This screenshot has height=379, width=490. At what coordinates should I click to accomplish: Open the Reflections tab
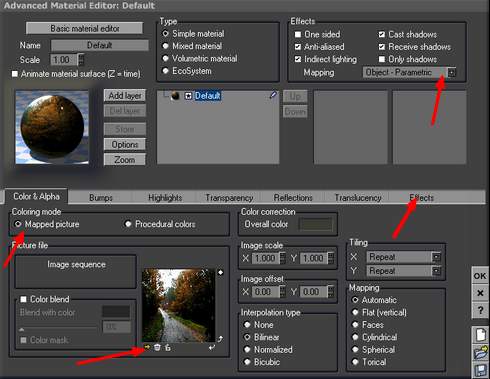coord(293,198)
